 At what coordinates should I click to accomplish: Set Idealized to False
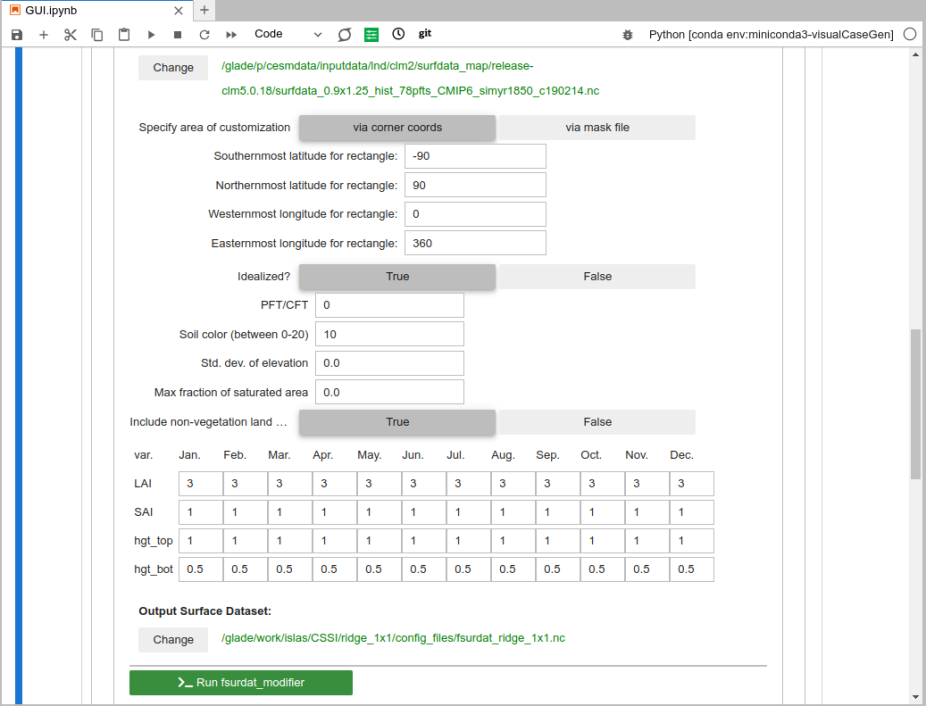click(597, 277)
